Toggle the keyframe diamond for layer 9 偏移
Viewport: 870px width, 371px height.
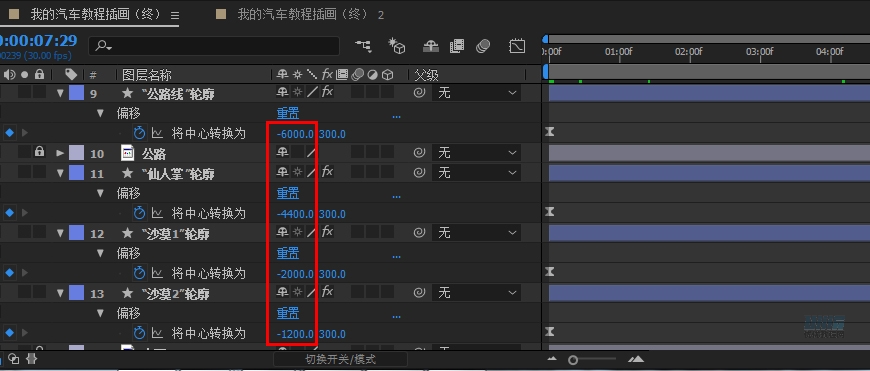point(9,133)
